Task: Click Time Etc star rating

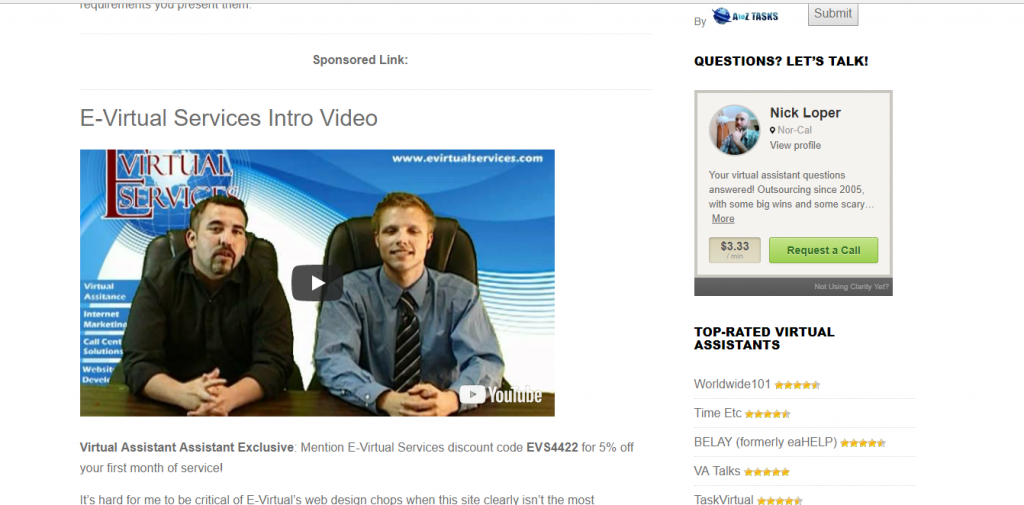Action: 767,414
